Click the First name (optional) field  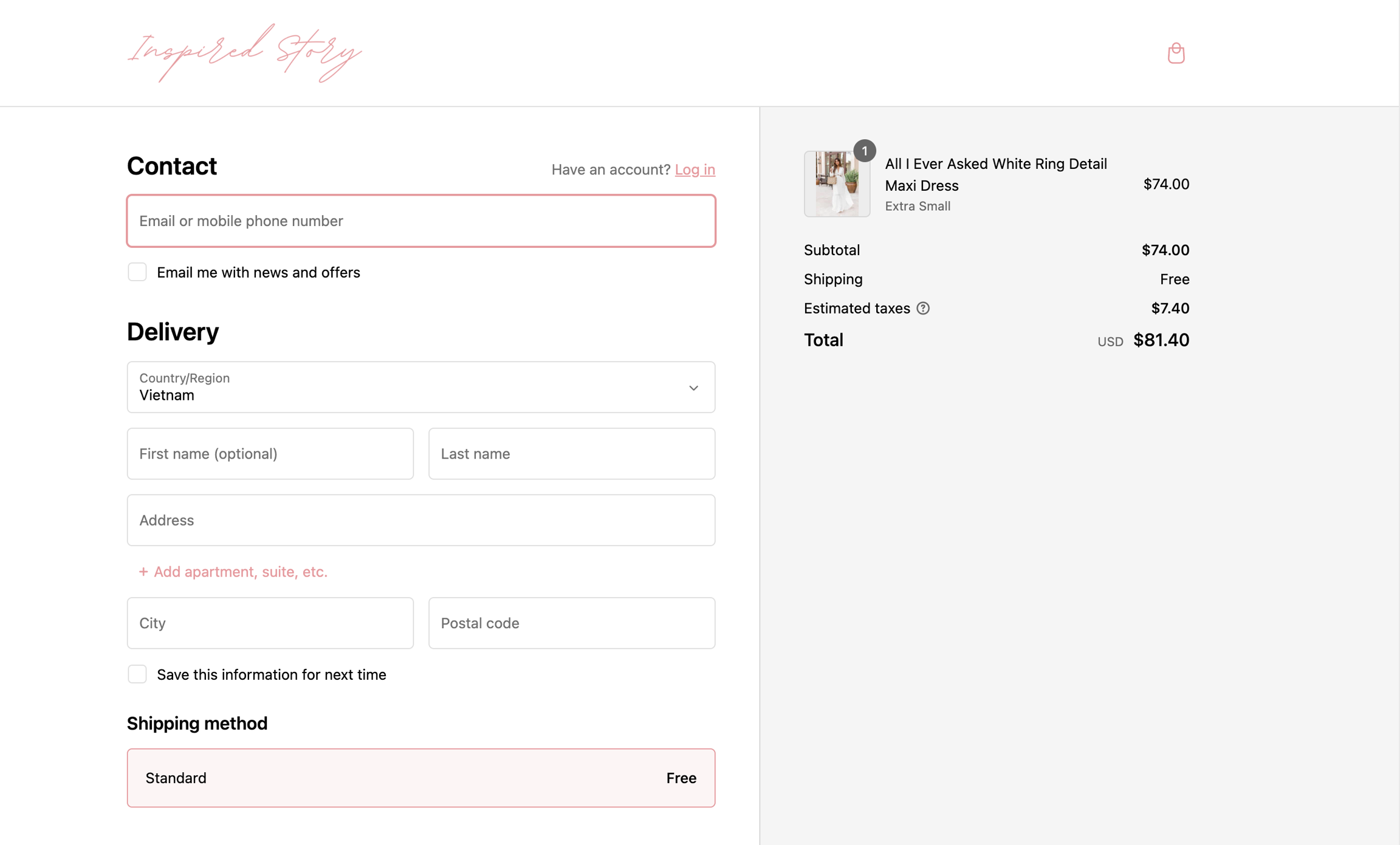pyautogui.click(x=270, y=454)
